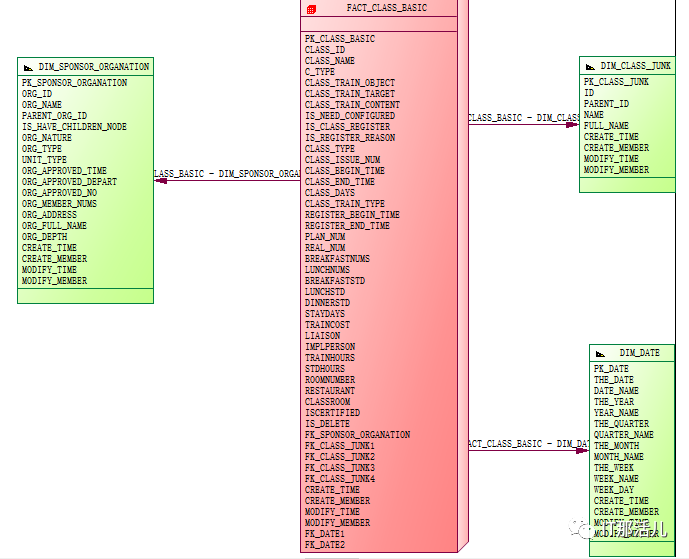Click the C_TYPE column
Viewport: 689px width, 559px height.
click(x=320, y=72)
